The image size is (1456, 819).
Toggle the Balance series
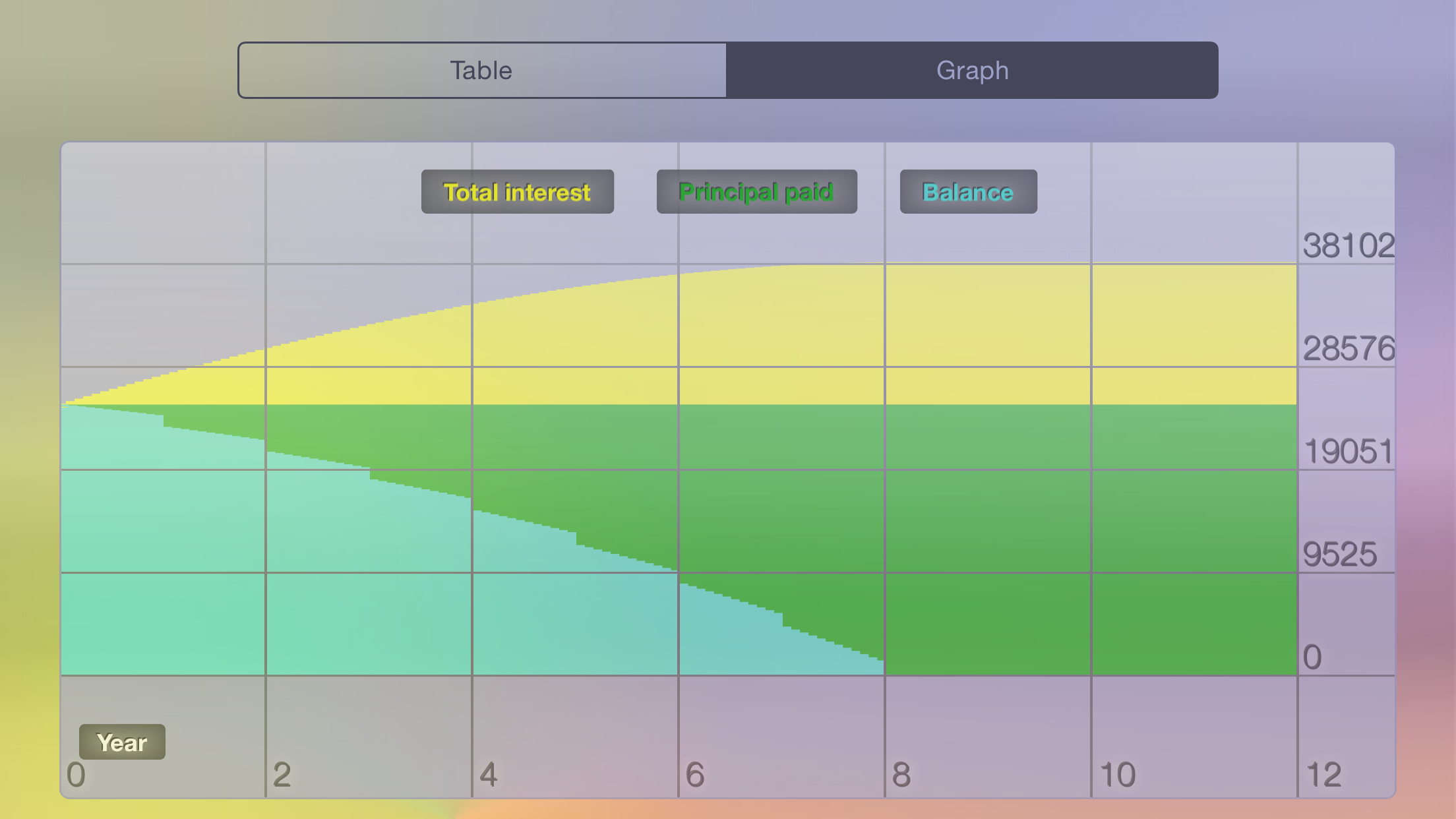point(969,192)
